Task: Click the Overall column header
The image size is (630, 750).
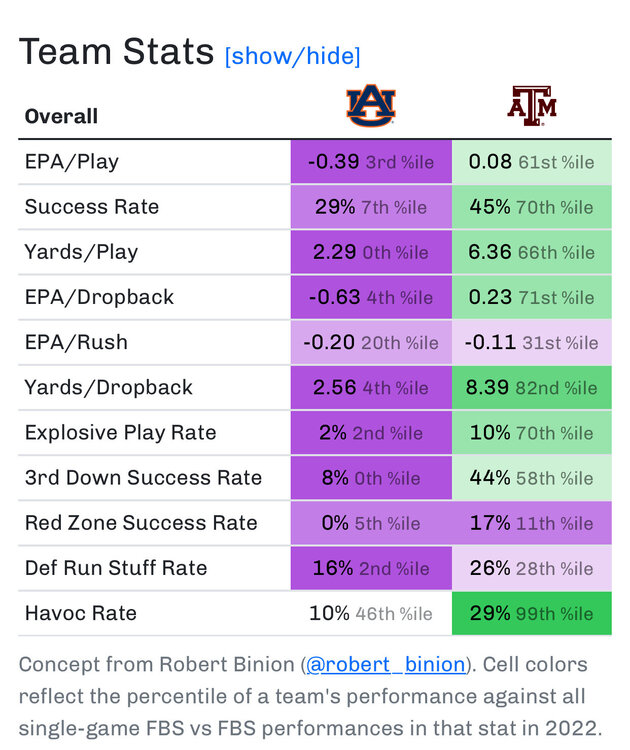Action: [61, 116]
